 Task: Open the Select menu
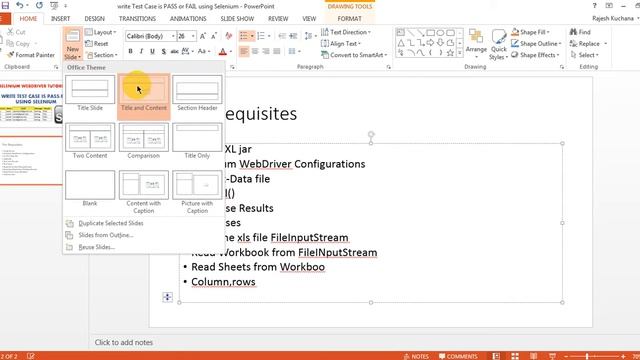click(x=584, y=55)
